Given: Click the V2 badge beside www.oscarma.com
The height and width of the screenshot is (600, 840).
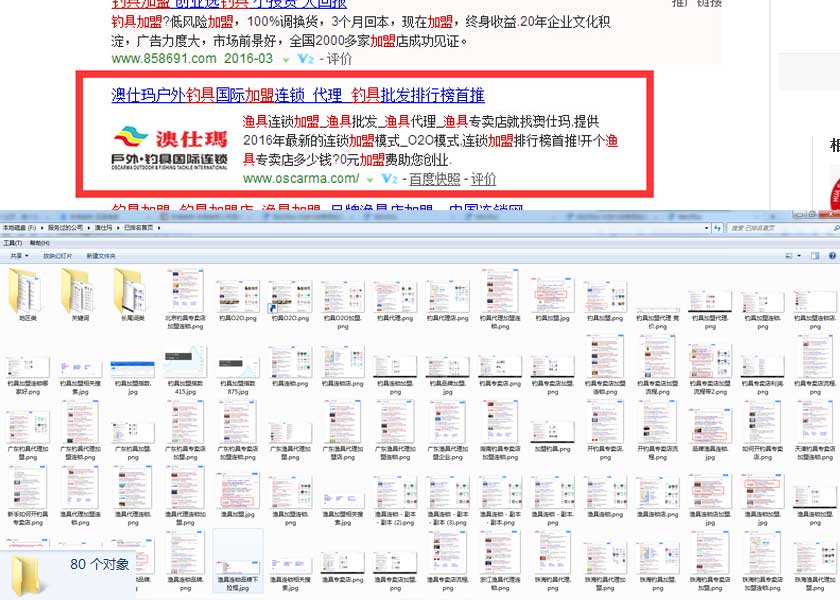Looking at the screenshot, I should coord(389,178).
